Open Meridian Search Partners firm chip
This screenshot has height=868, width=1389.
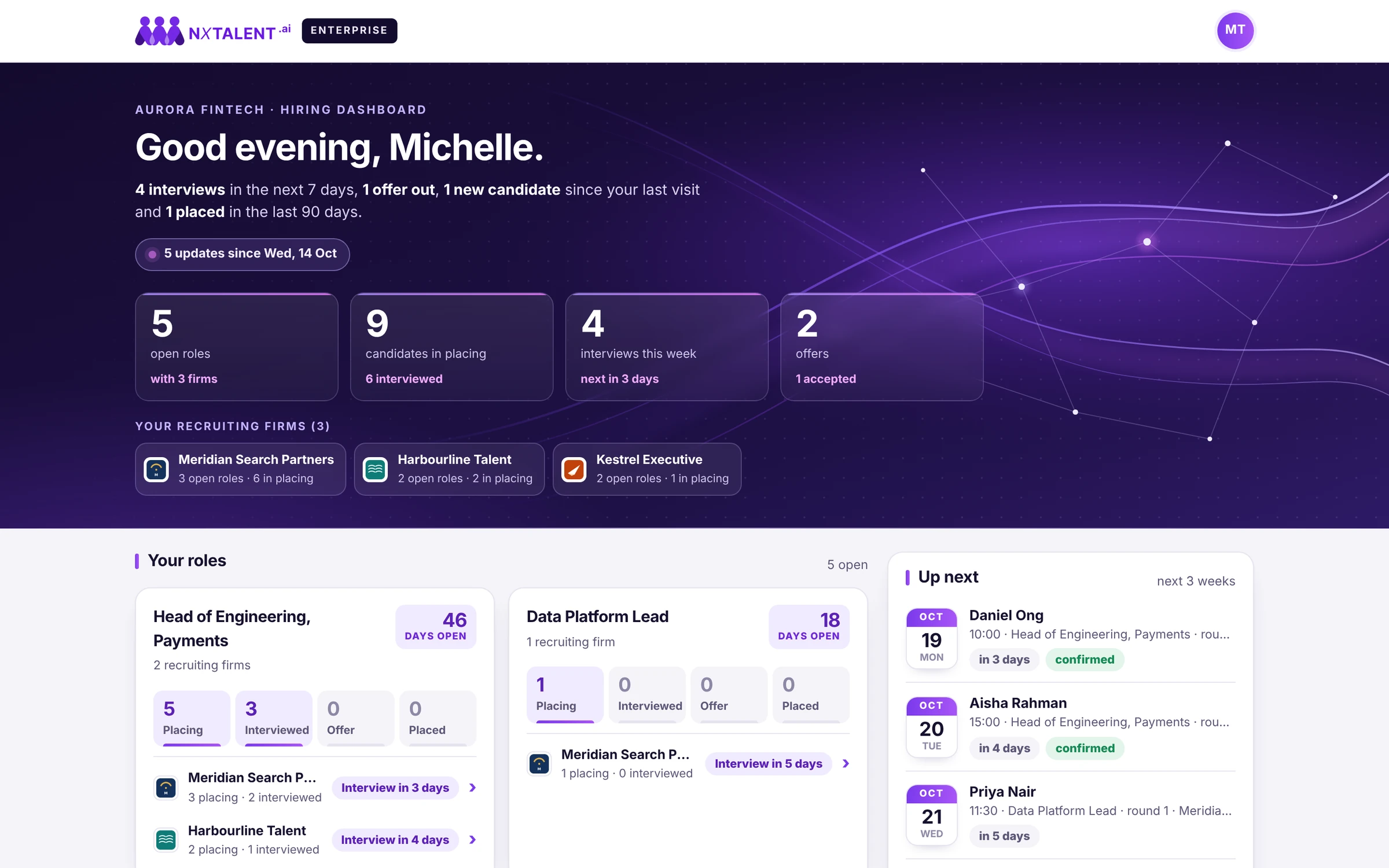[x=241, y=469]
